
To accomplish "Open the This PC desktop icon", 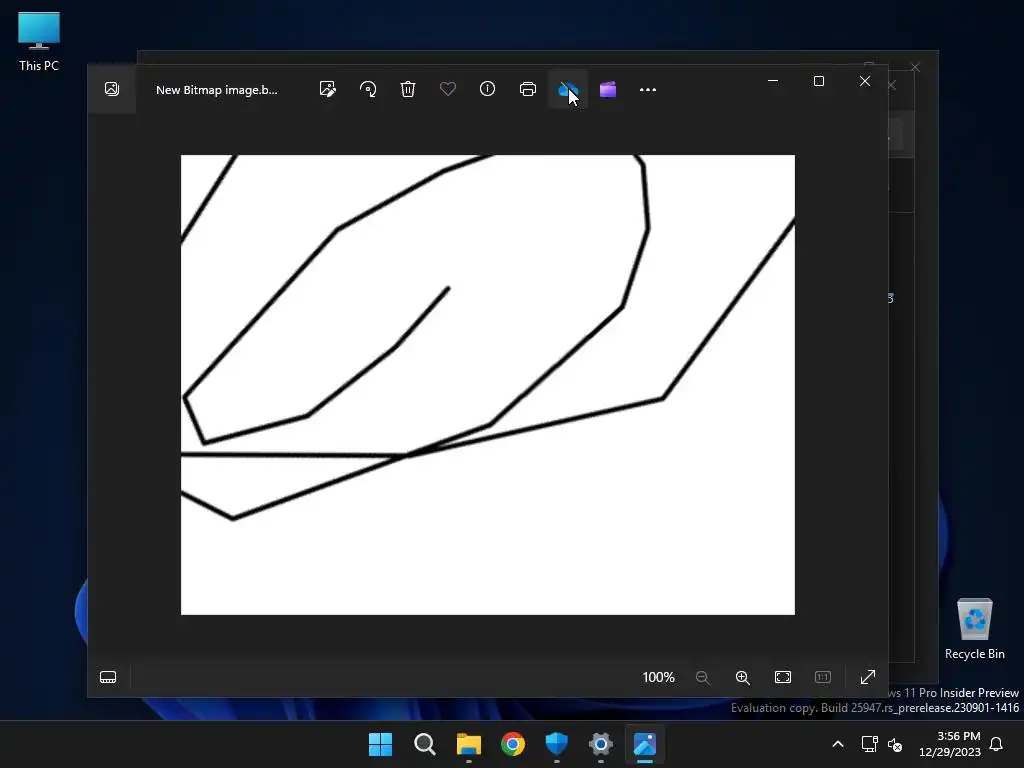I will [39, 42].
